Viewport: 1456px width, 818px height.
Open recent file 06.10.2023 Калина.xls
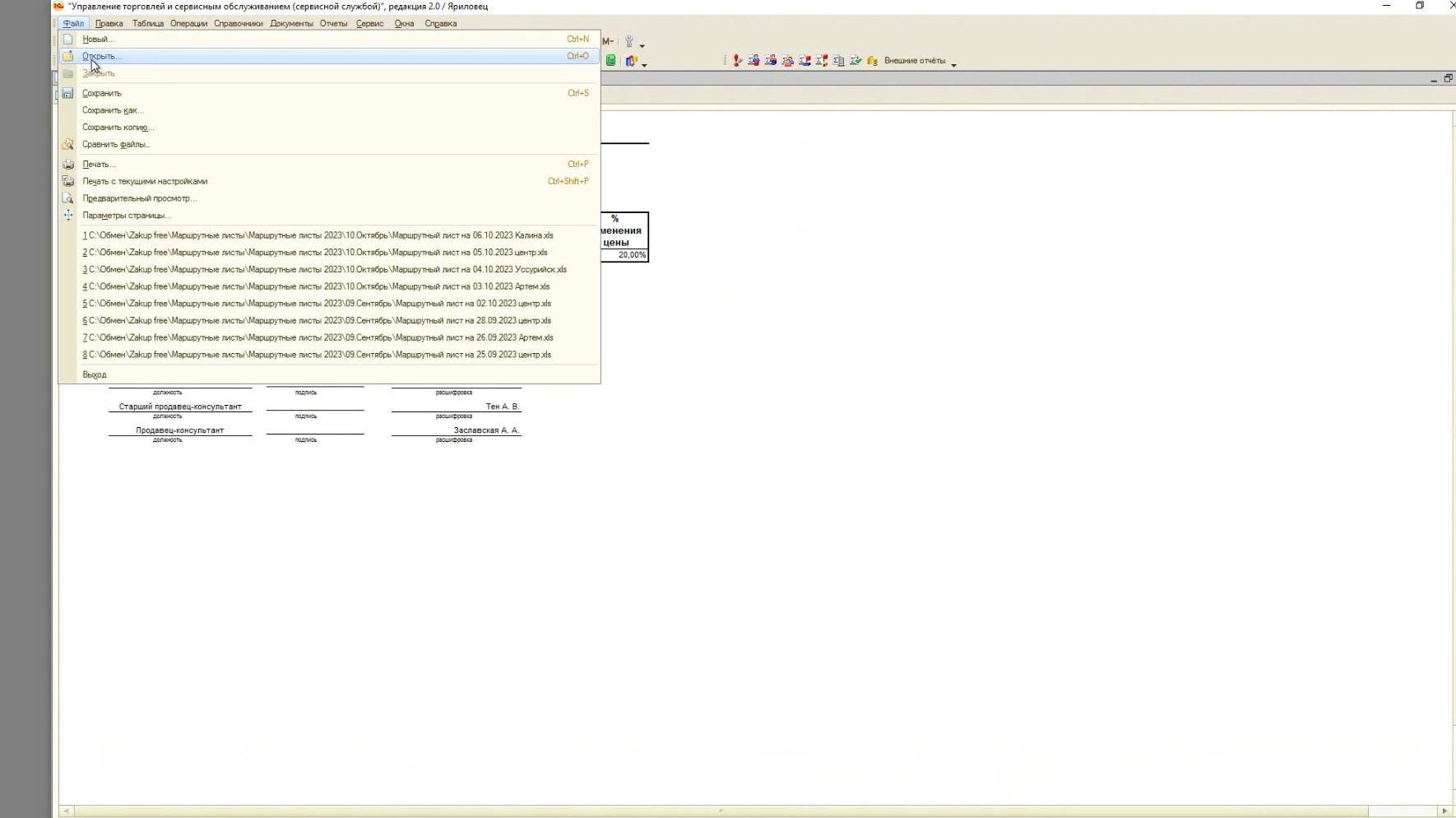[329, 235]
